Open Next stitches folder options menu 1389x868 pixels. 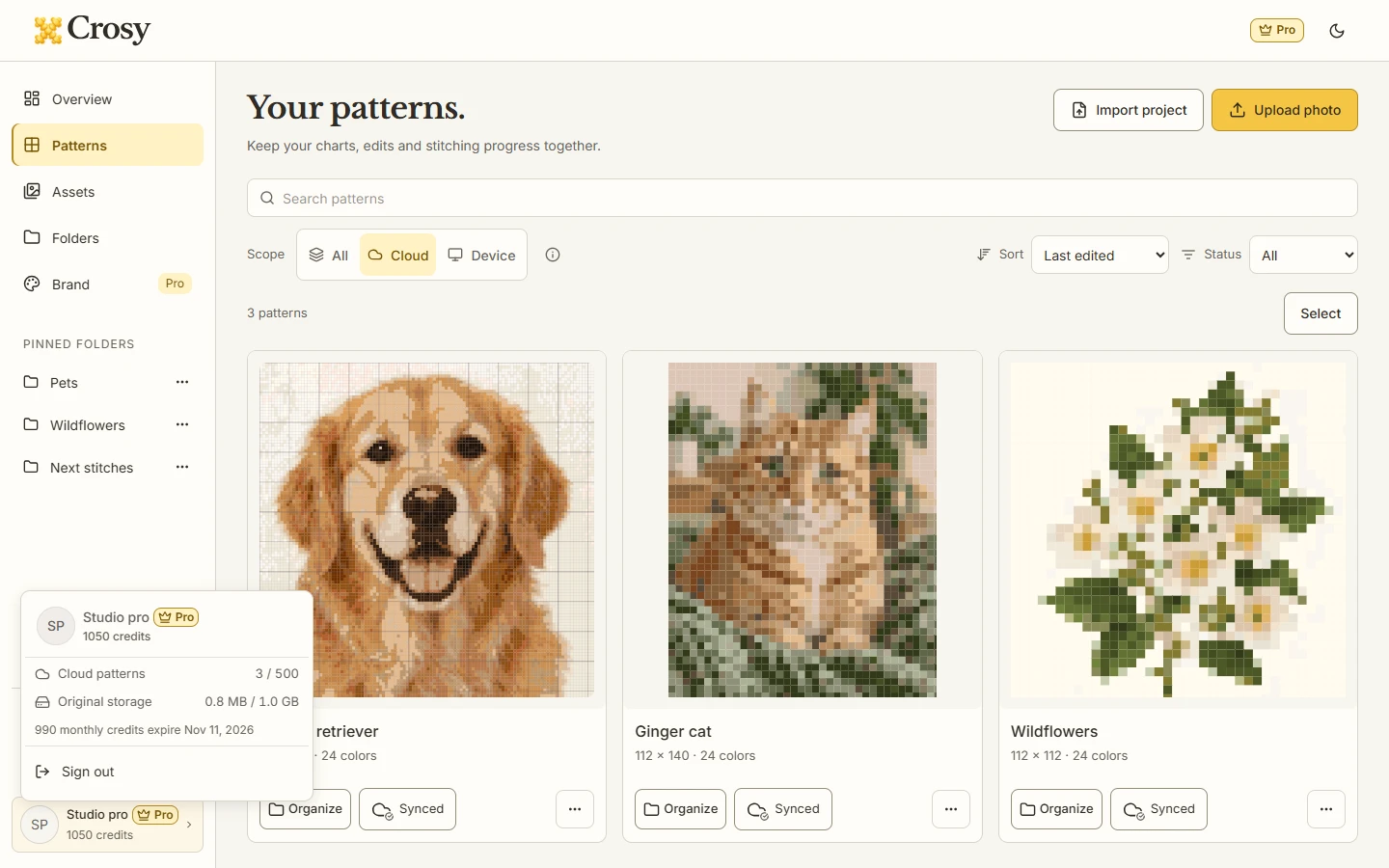point(182,467)
